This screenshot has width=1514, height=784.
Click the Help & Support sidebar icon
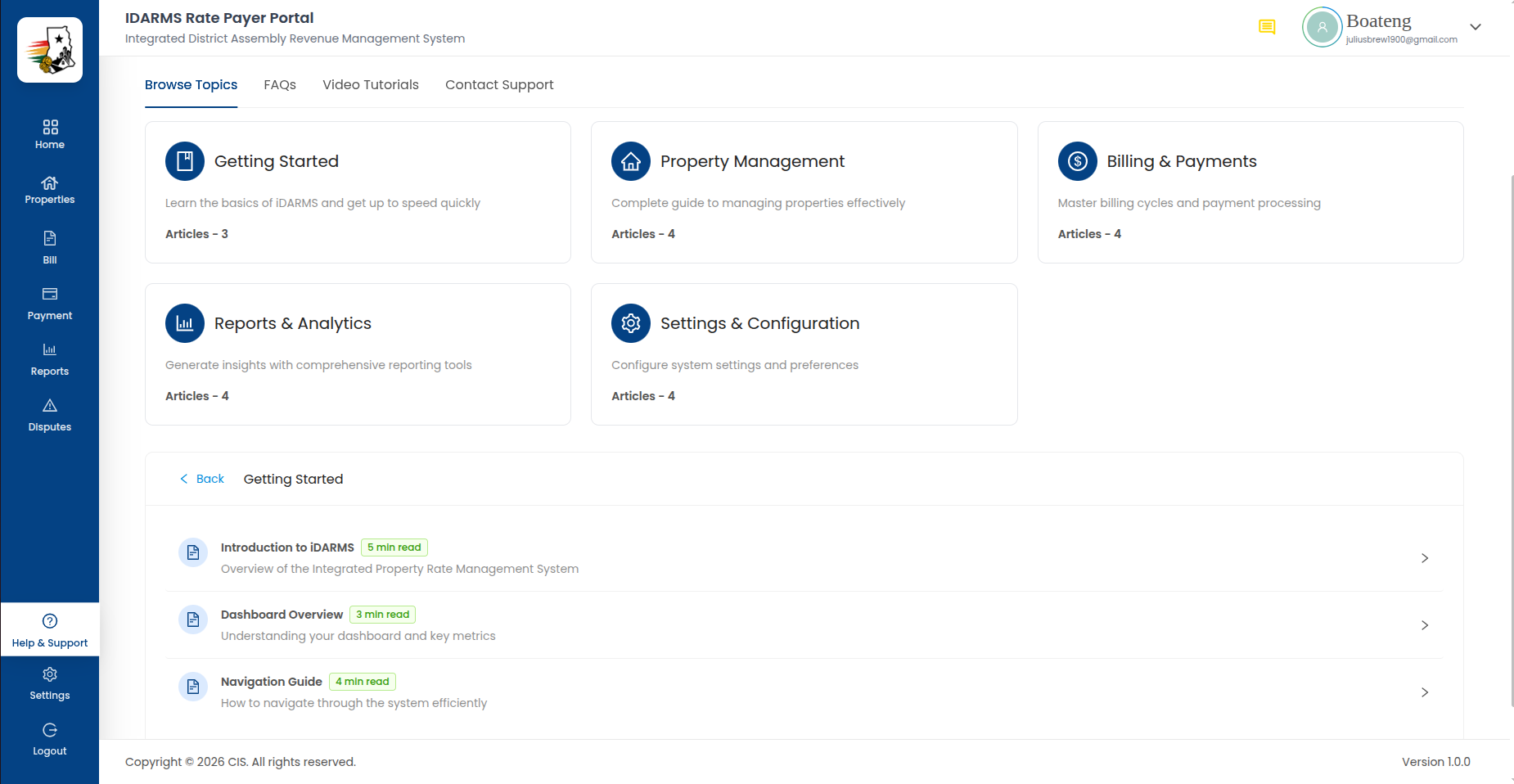click(50, 621)
